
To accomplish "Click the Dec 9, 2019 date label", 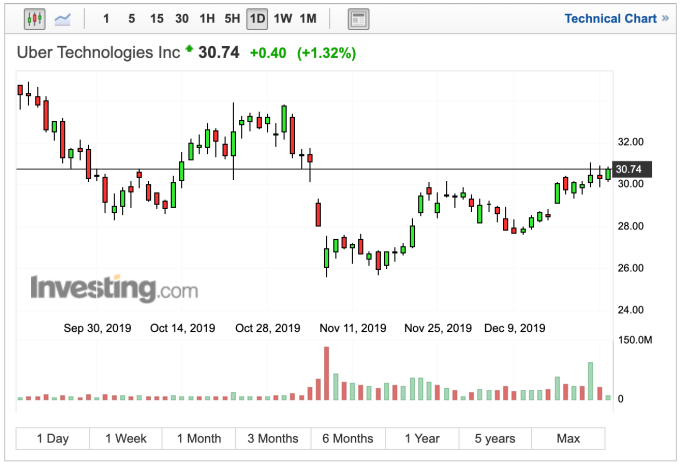I will coord(514,328).
